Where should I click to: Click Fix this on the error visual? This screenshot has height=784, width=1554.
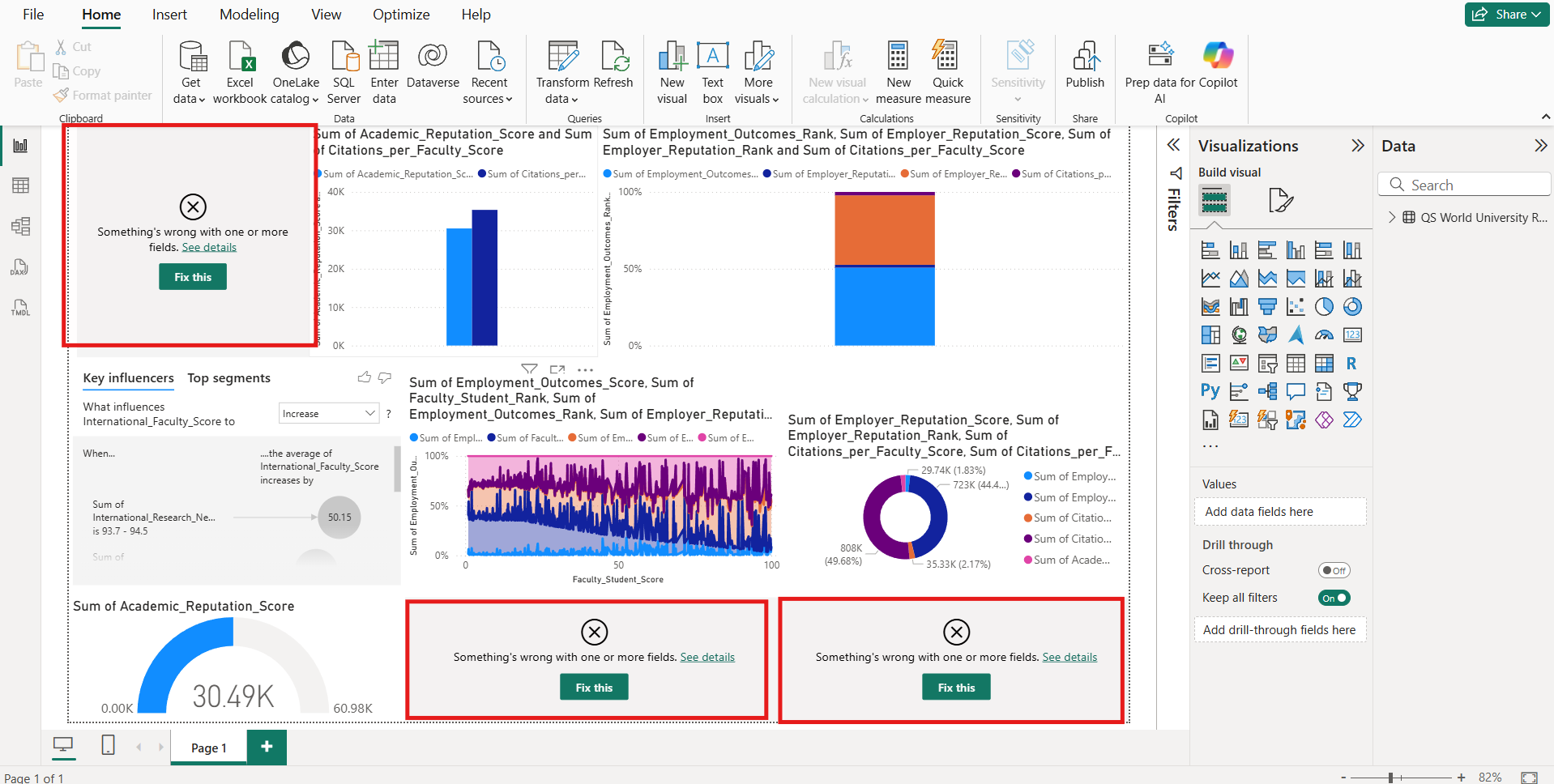click(x=192, y=276)
